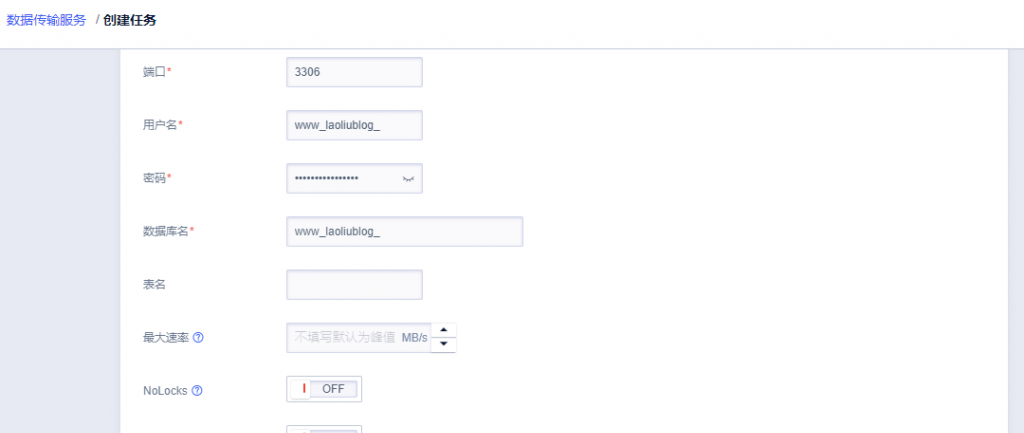Show password using the eye icon

(x=408, y=178)
